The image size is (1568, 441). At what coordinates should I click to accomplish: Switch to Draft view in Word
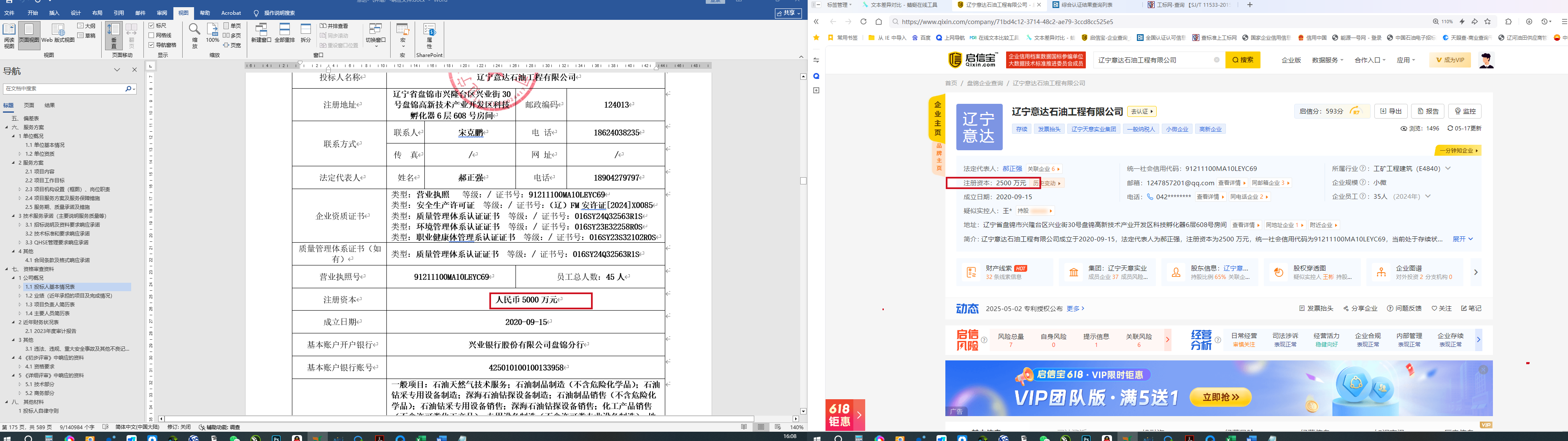click(86, 35)
